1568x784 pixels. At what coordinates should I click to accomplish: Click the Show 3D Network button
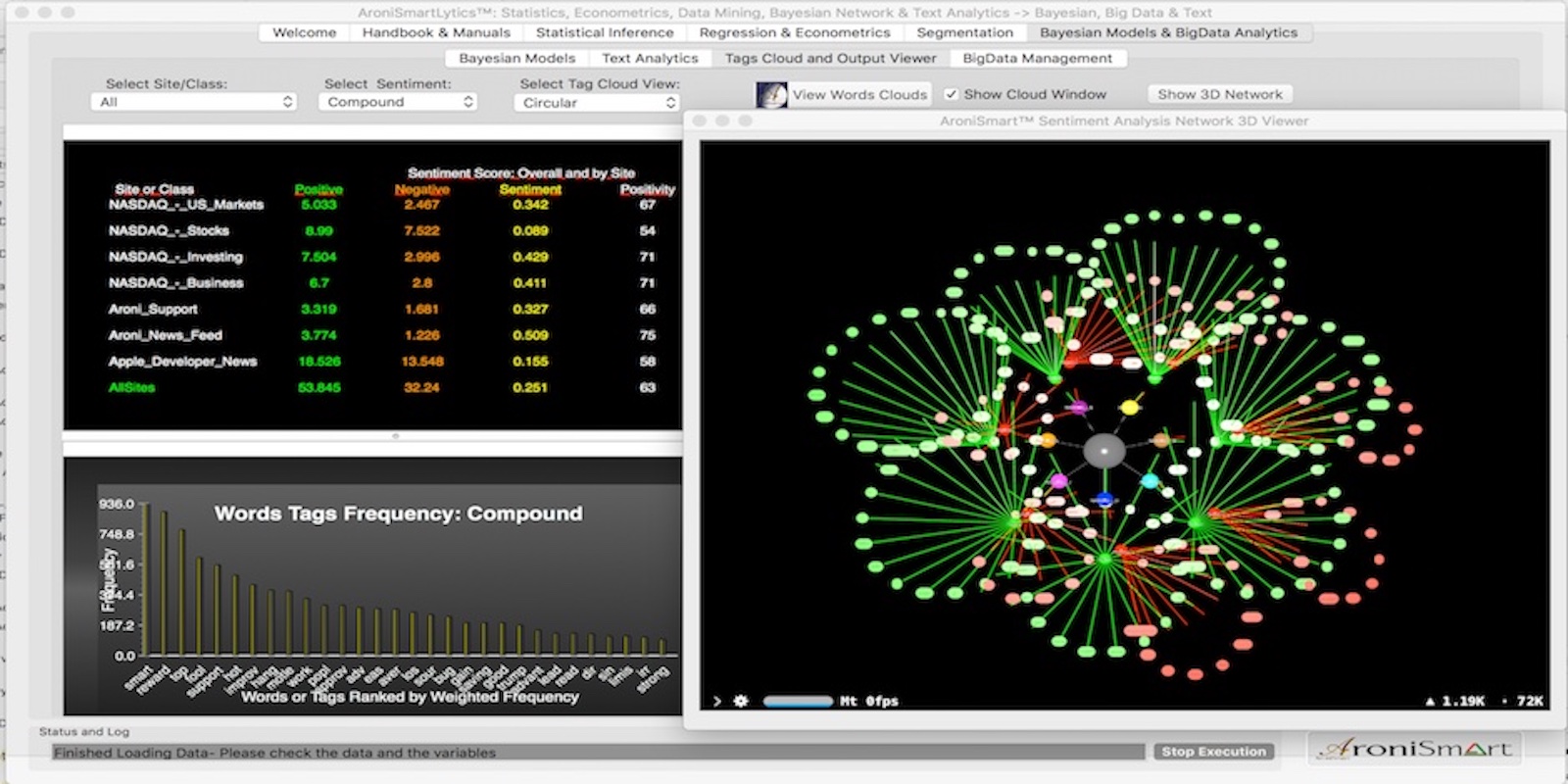pyautogui.click(x=1220, y=94)
